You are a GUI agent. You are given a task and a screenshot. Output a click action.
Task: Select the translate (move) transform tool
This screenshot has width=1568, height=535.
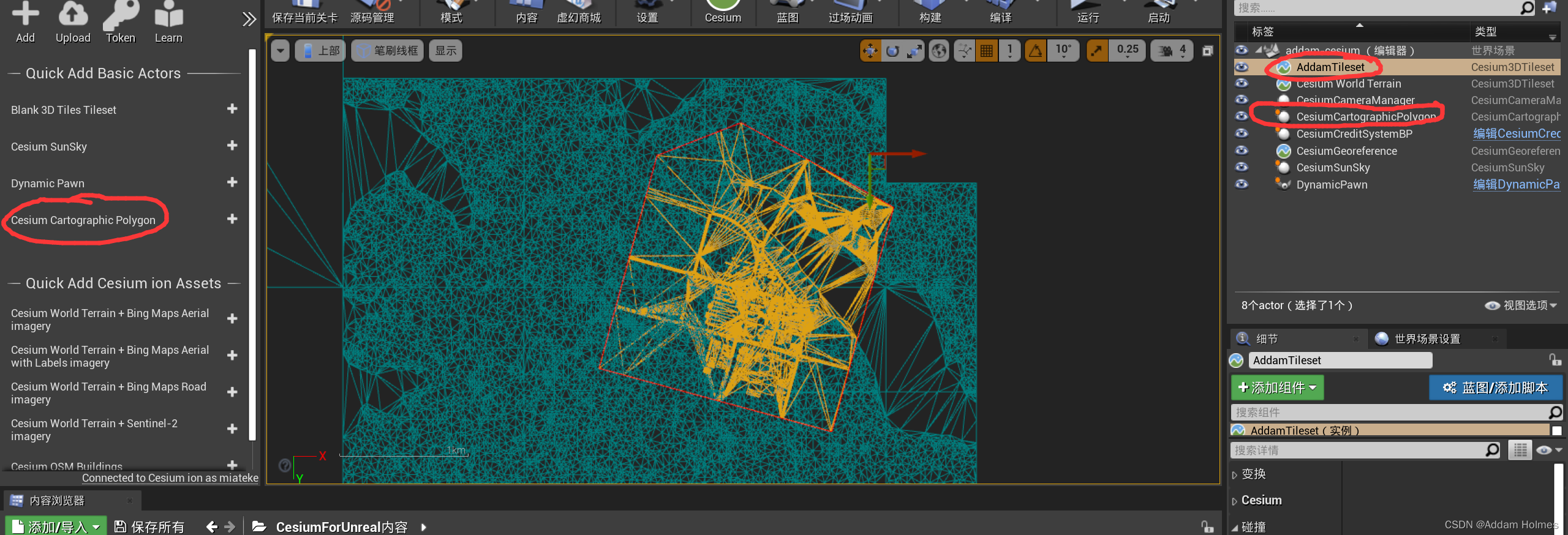click(870, 51)
